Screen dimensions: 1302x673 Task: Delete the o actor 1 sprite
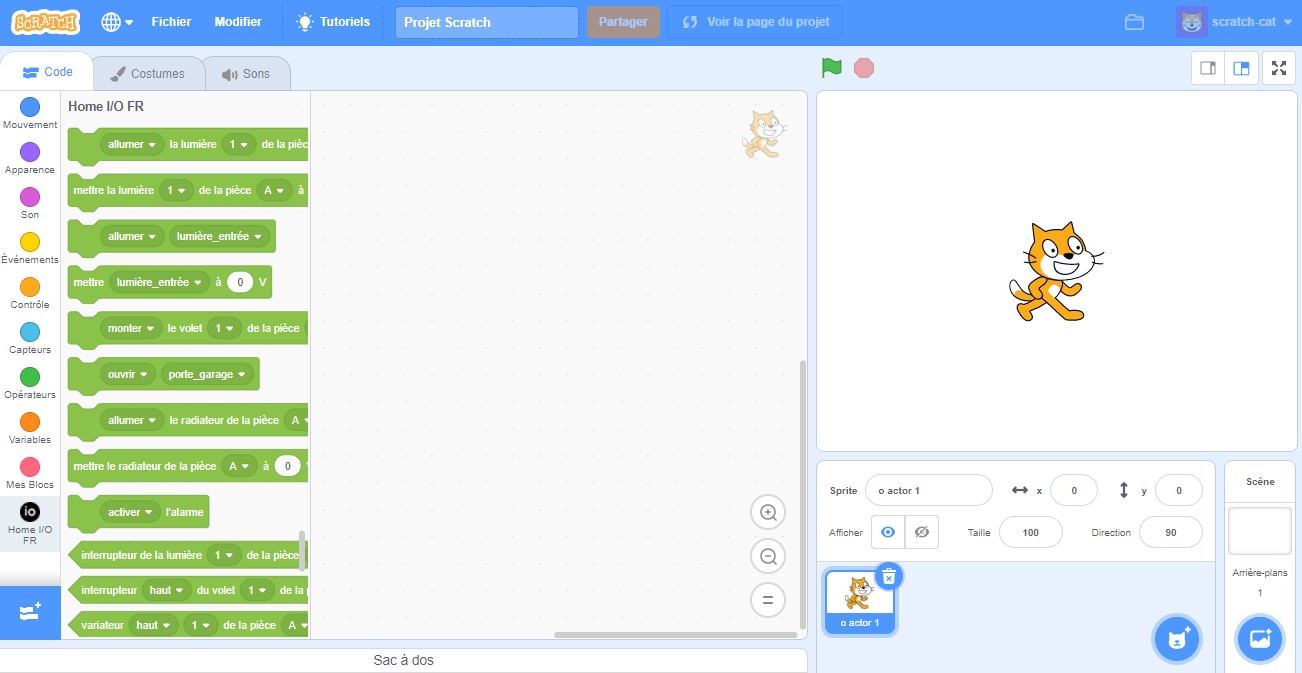[x=888, y=575]
